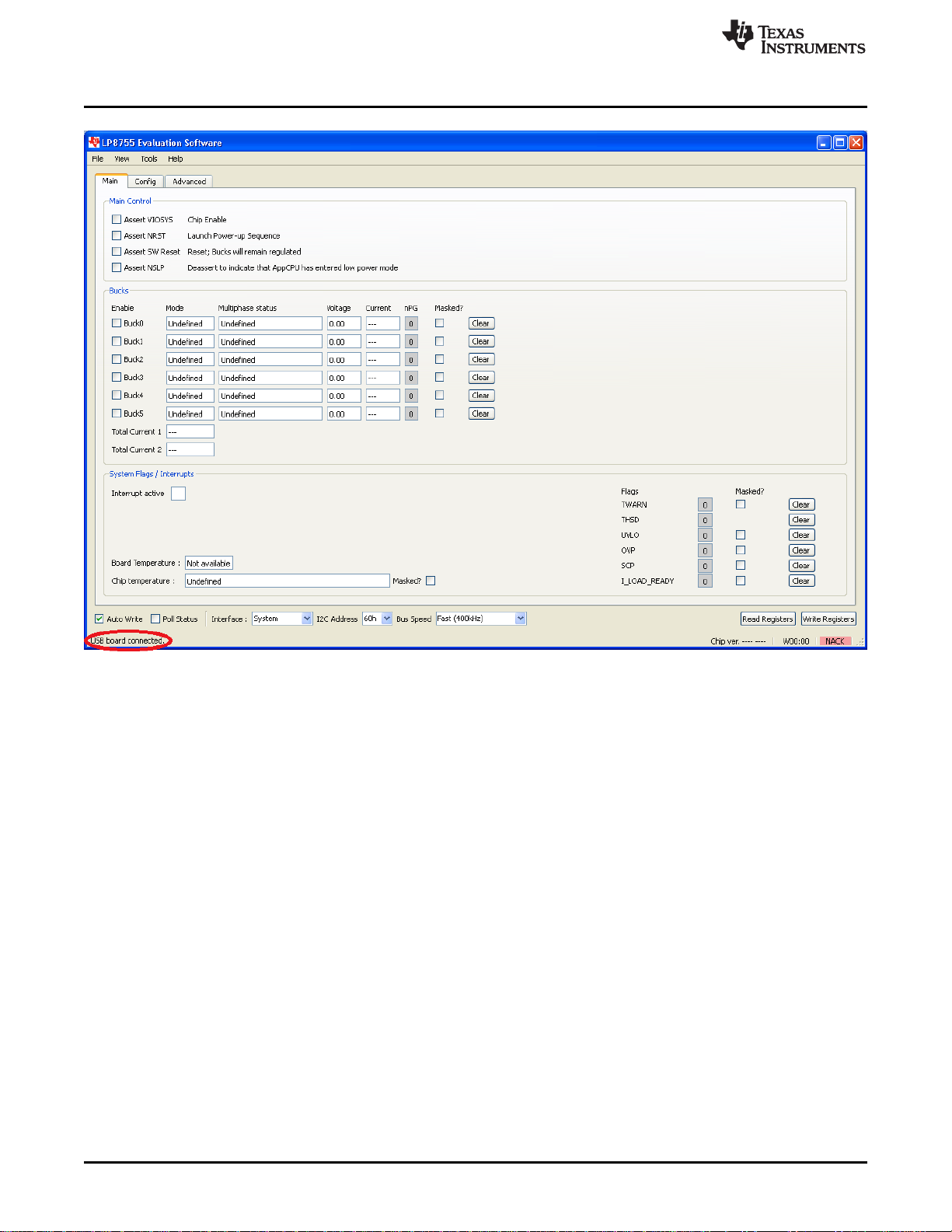The height and width of the screenshot is (1232, 952).
Task: Click the Total Current 1 field
Action: [190, 431]
